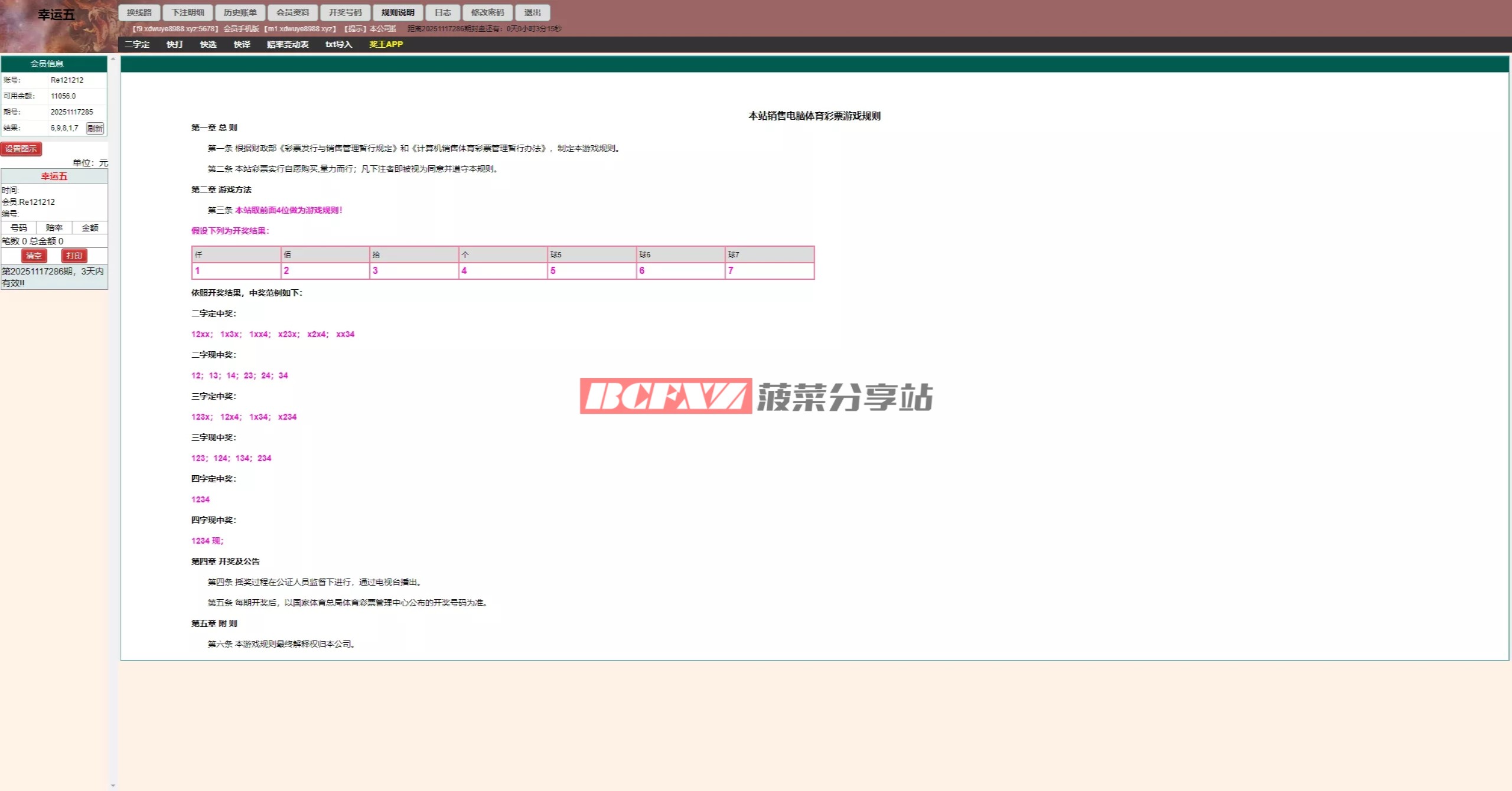Open the 历史账单 history page
The width and height of the screenshot is (1512, 791).
[x=240, y=12]
